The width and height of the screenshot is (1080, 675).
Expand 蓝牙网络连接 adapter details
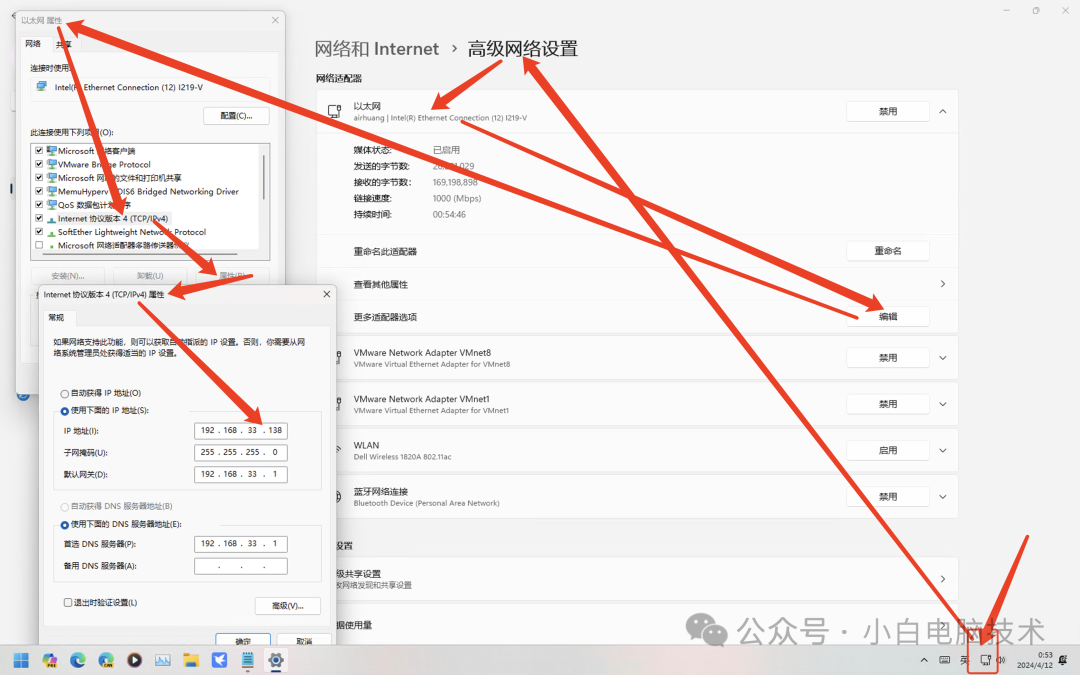point(943,497)
